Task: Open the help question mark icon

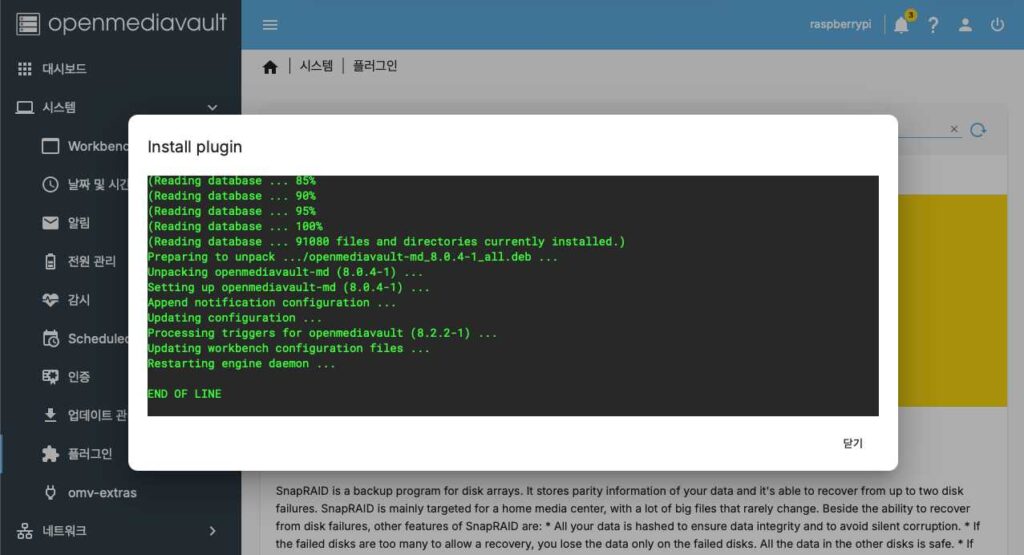Action: pyautogui.click(x=933, y=25)
